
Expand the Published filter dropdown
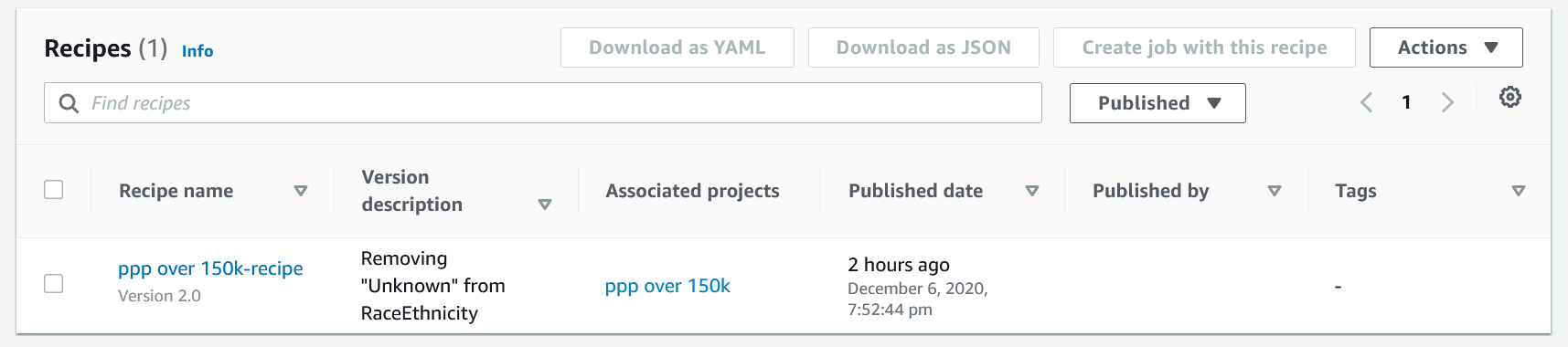tap(1157, 103)
